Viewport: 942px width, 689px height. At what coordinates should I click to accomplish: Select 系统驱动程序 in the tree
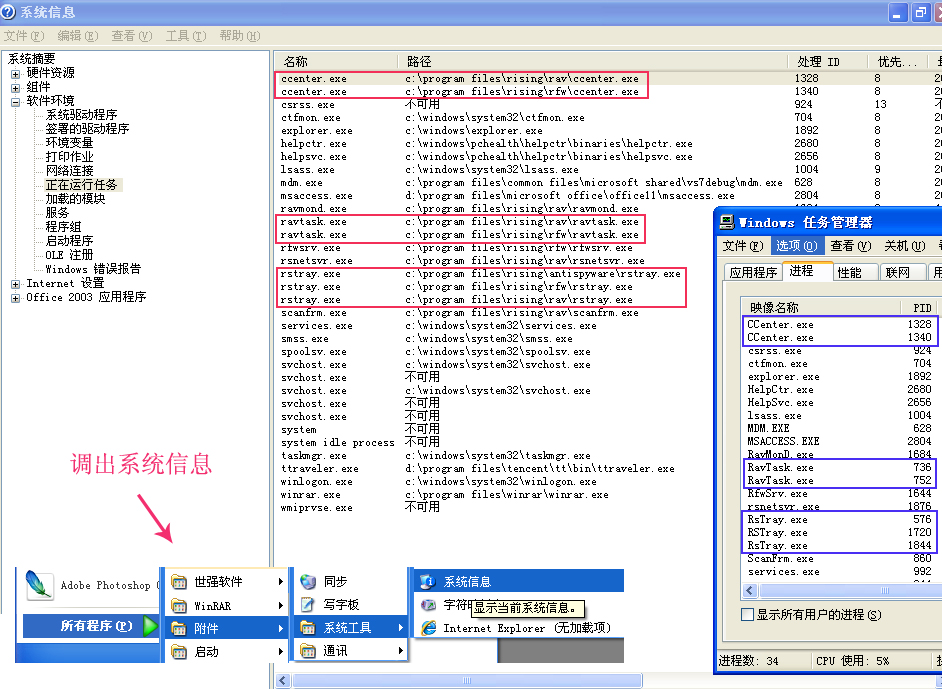tap(82, 115)
